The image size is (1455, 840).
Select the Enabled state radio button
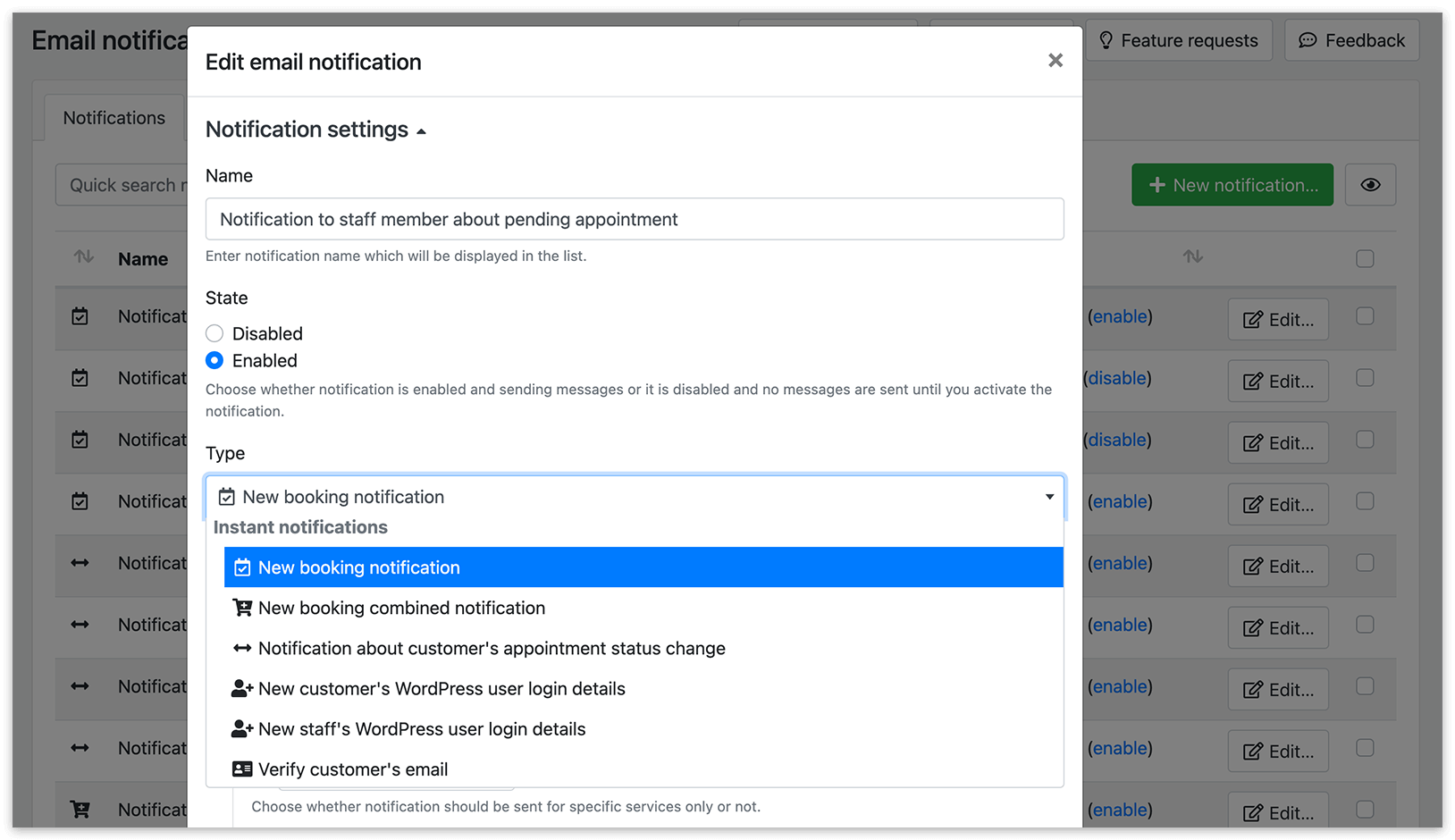[214, 360]
